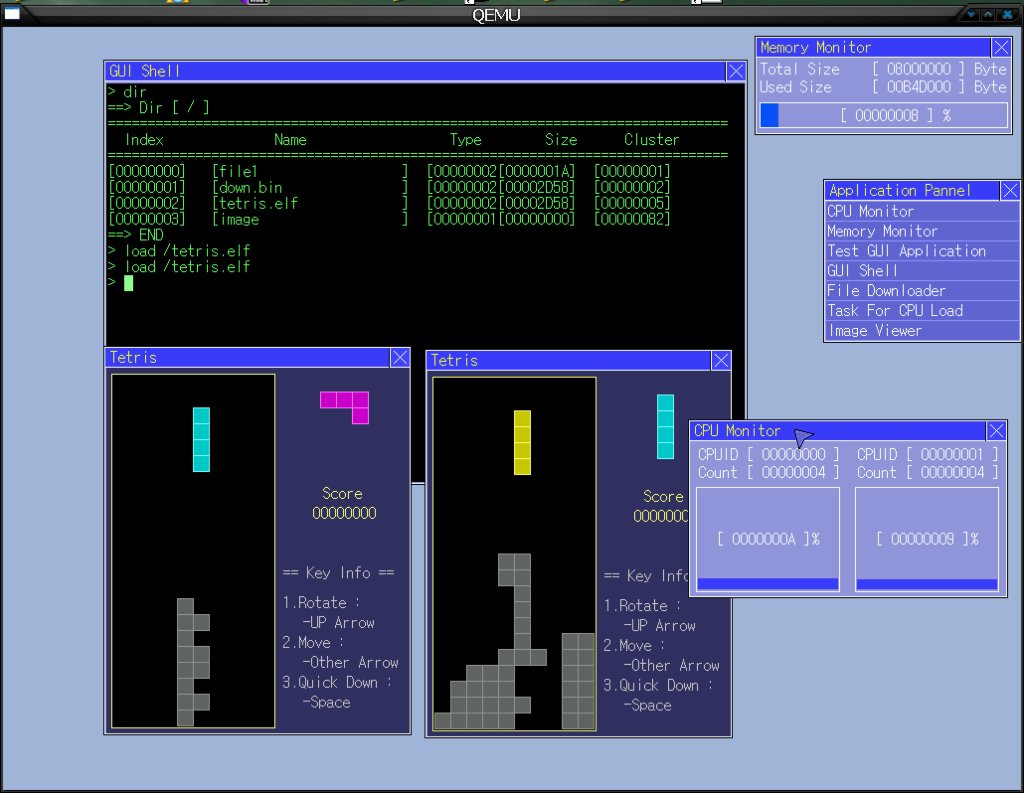Open CPU Monitor from Application Pannel
Image resolution: width=1024 pixels, height=793 pixels.
click(921, 211)
